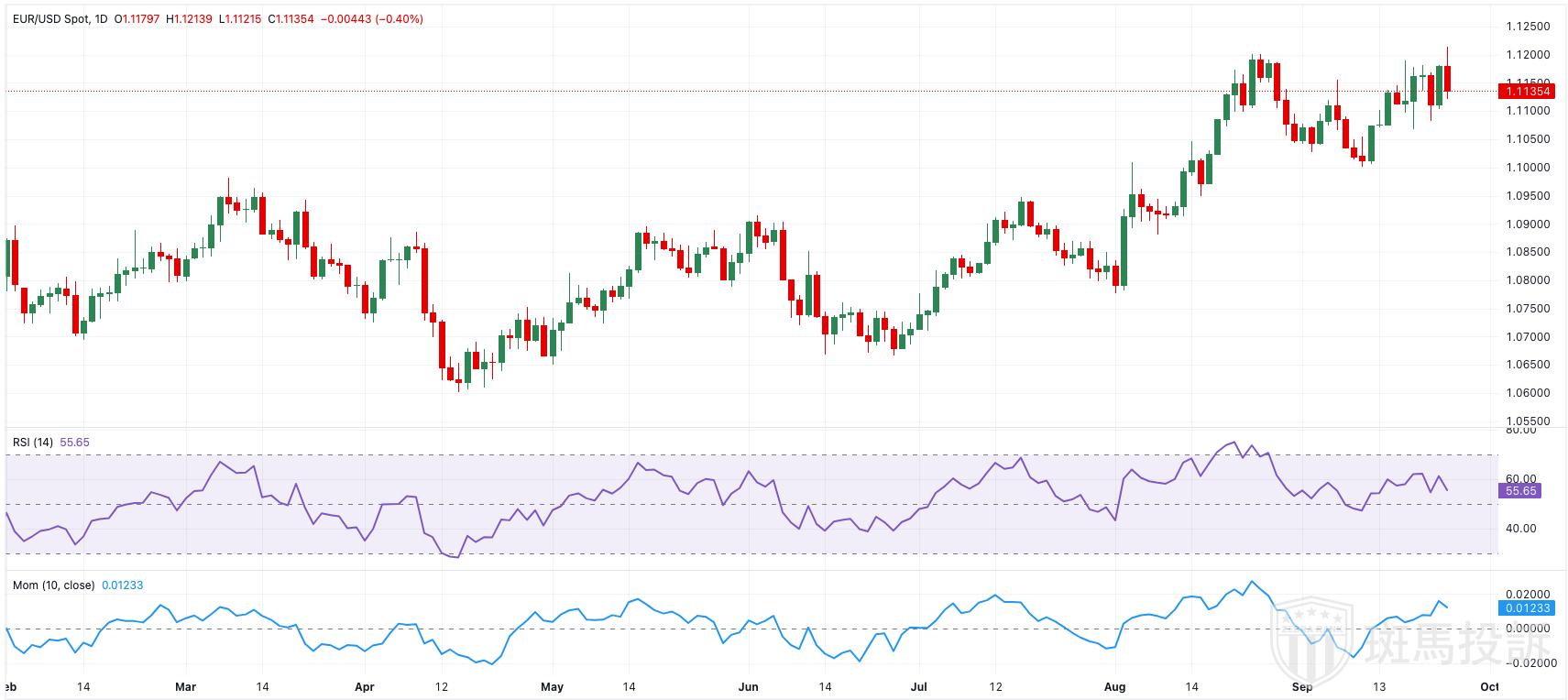Click the May label on the time axis
The height and width of the screenshot is (700, 1568).
pos(552,686)
